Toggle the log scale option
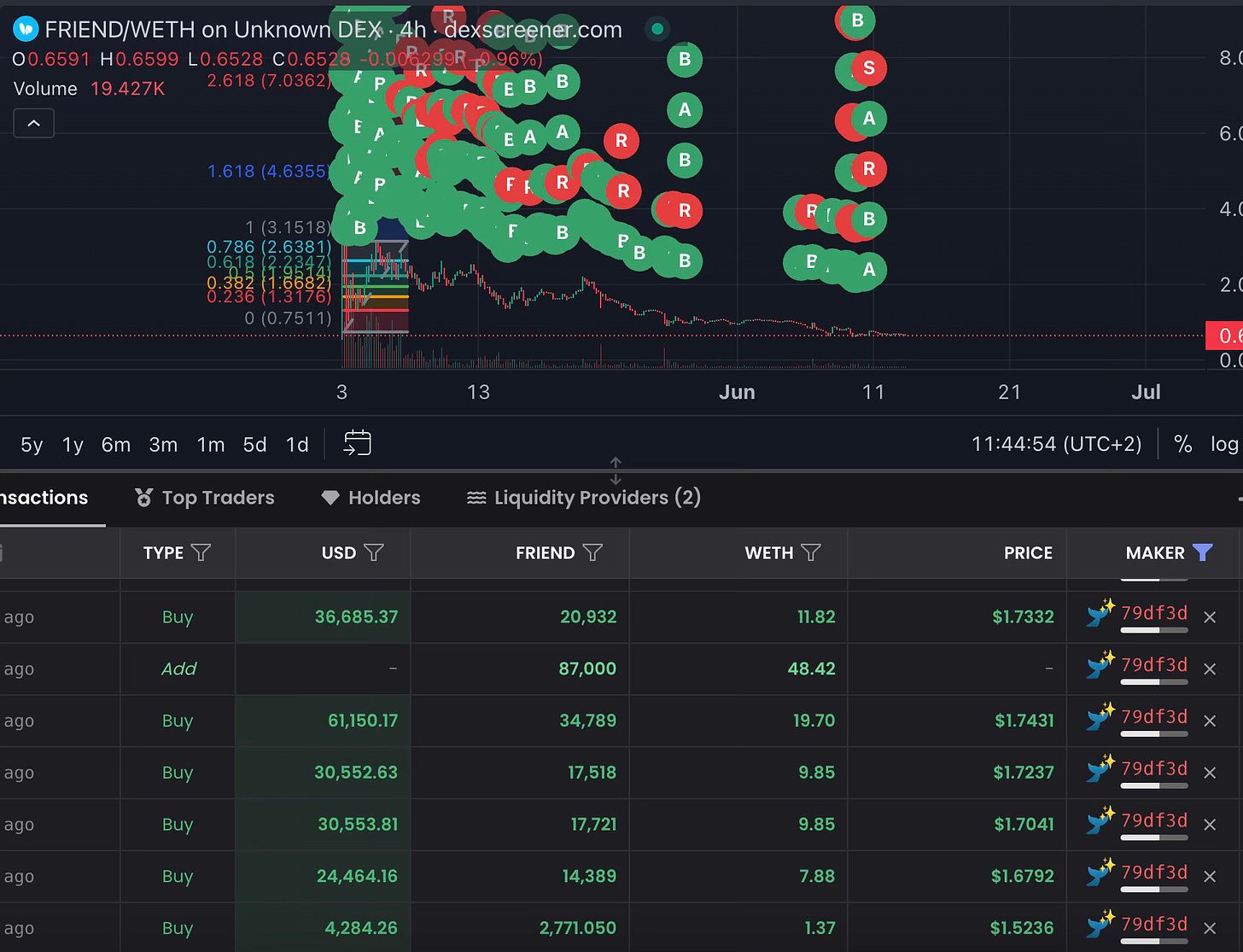The height and width of the screenshot is (952, 1243). pyautogui.click(x=1223, y=444)
